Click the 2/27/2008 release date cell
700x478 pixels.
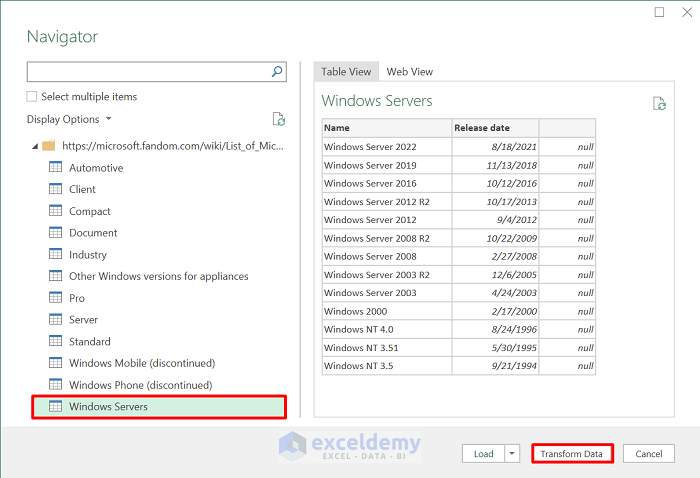495,256
